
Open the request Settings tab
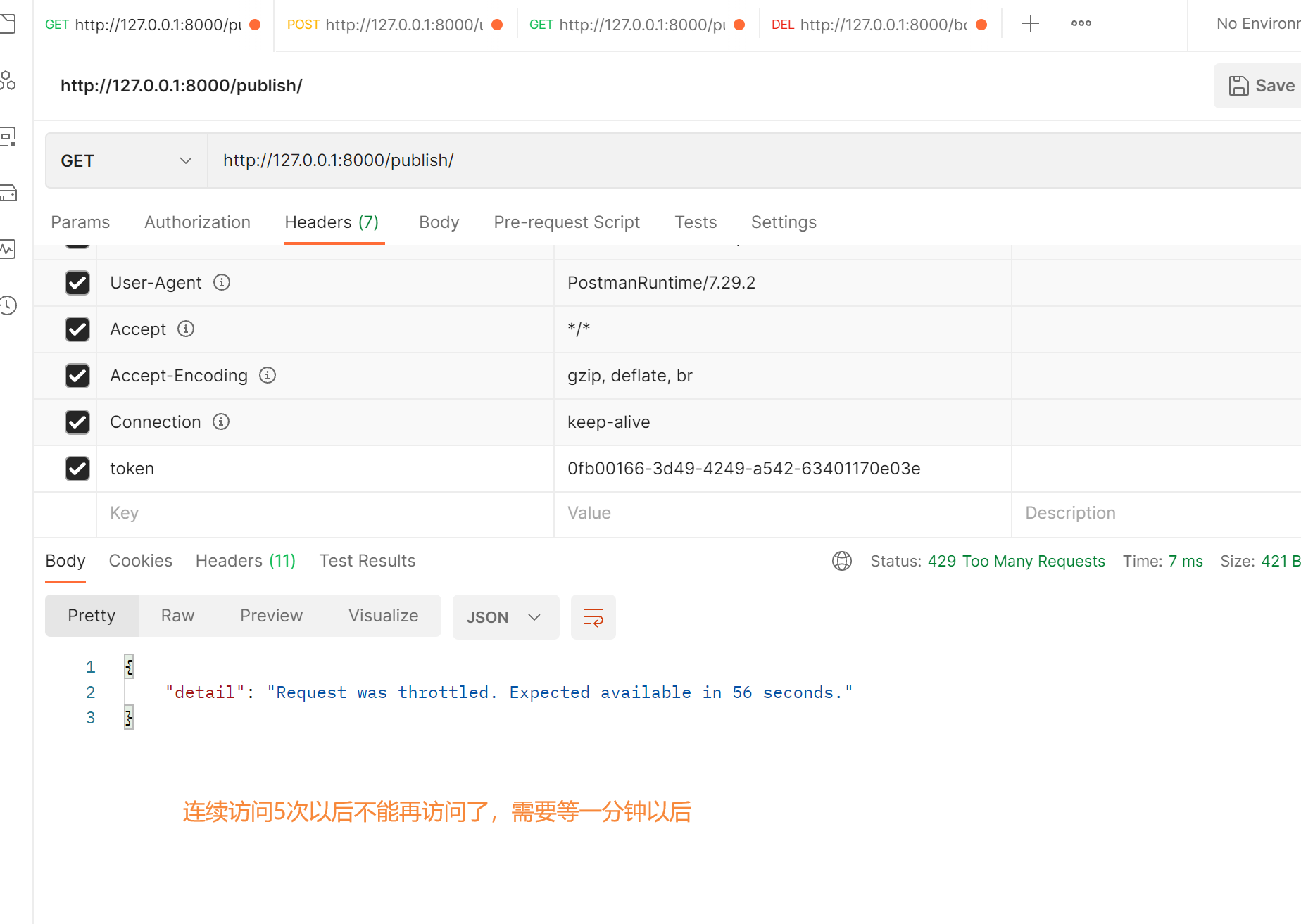tap(784, 222)
